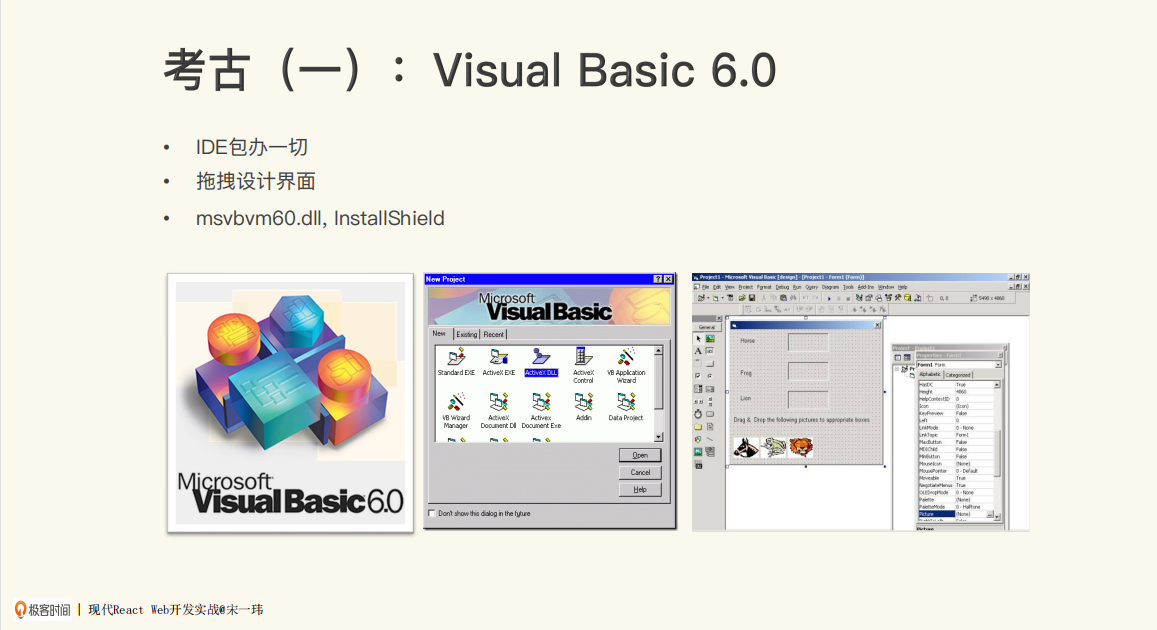This screenshot has width=1157, height=630.
Task: Open the Add Form dropdown arrow
Action: tap(722, 298)
